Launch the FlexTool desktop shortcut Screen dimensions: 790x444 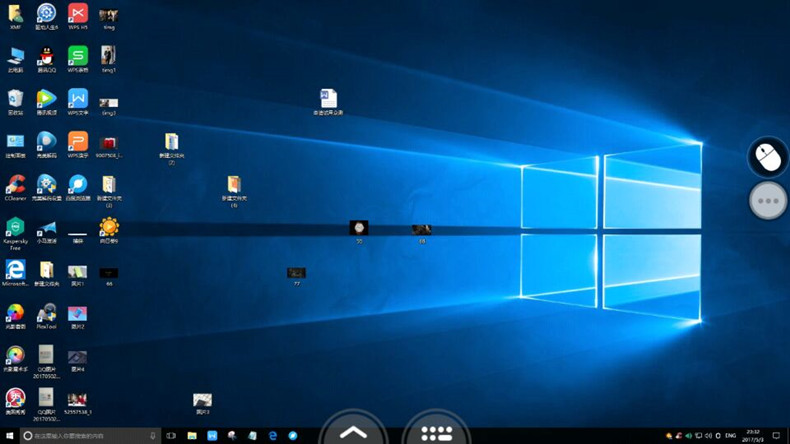[x=46, y=313]
